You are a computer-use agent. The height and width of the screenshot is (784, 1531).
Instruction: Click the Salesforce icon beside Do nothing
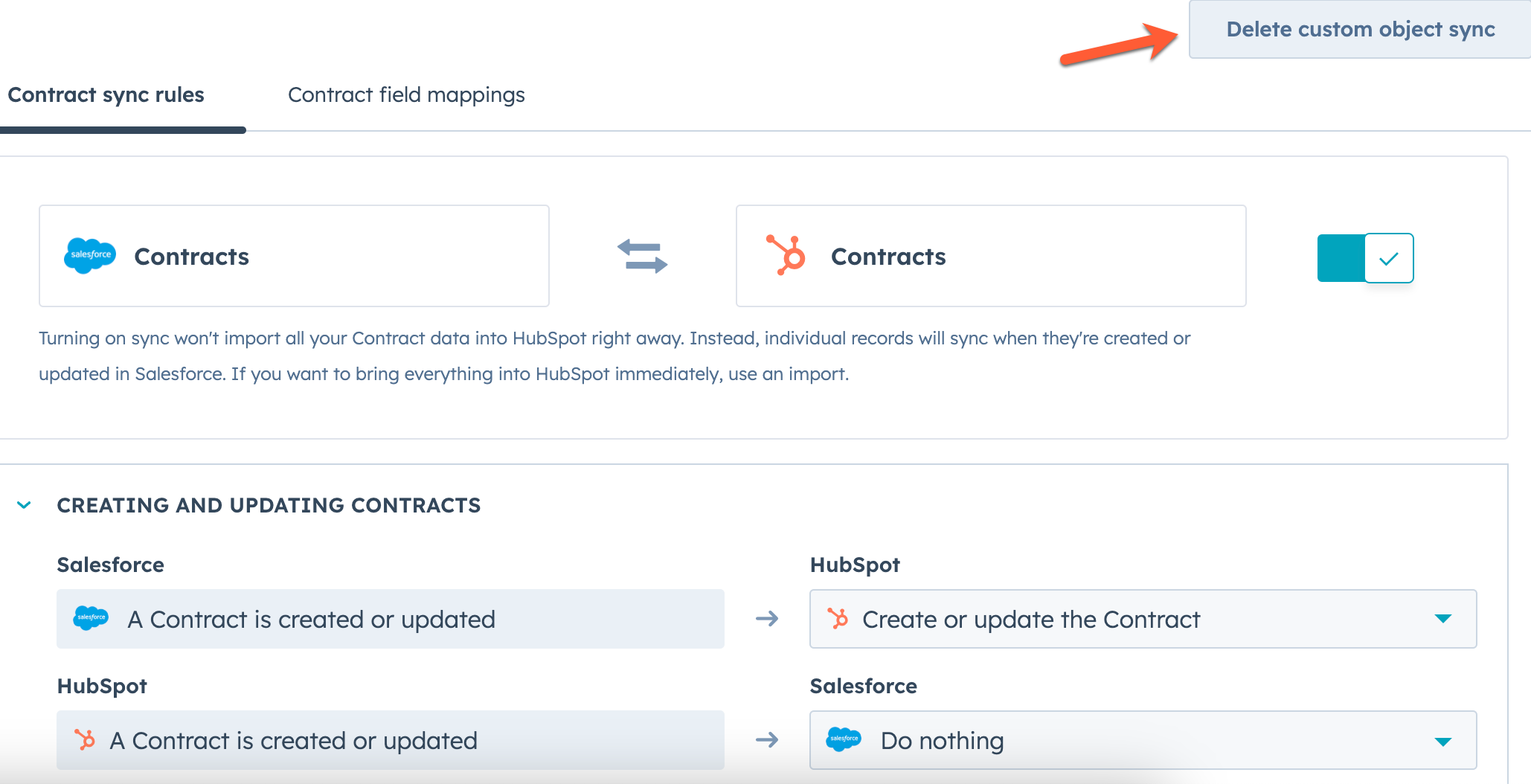(x=844, y=739)
